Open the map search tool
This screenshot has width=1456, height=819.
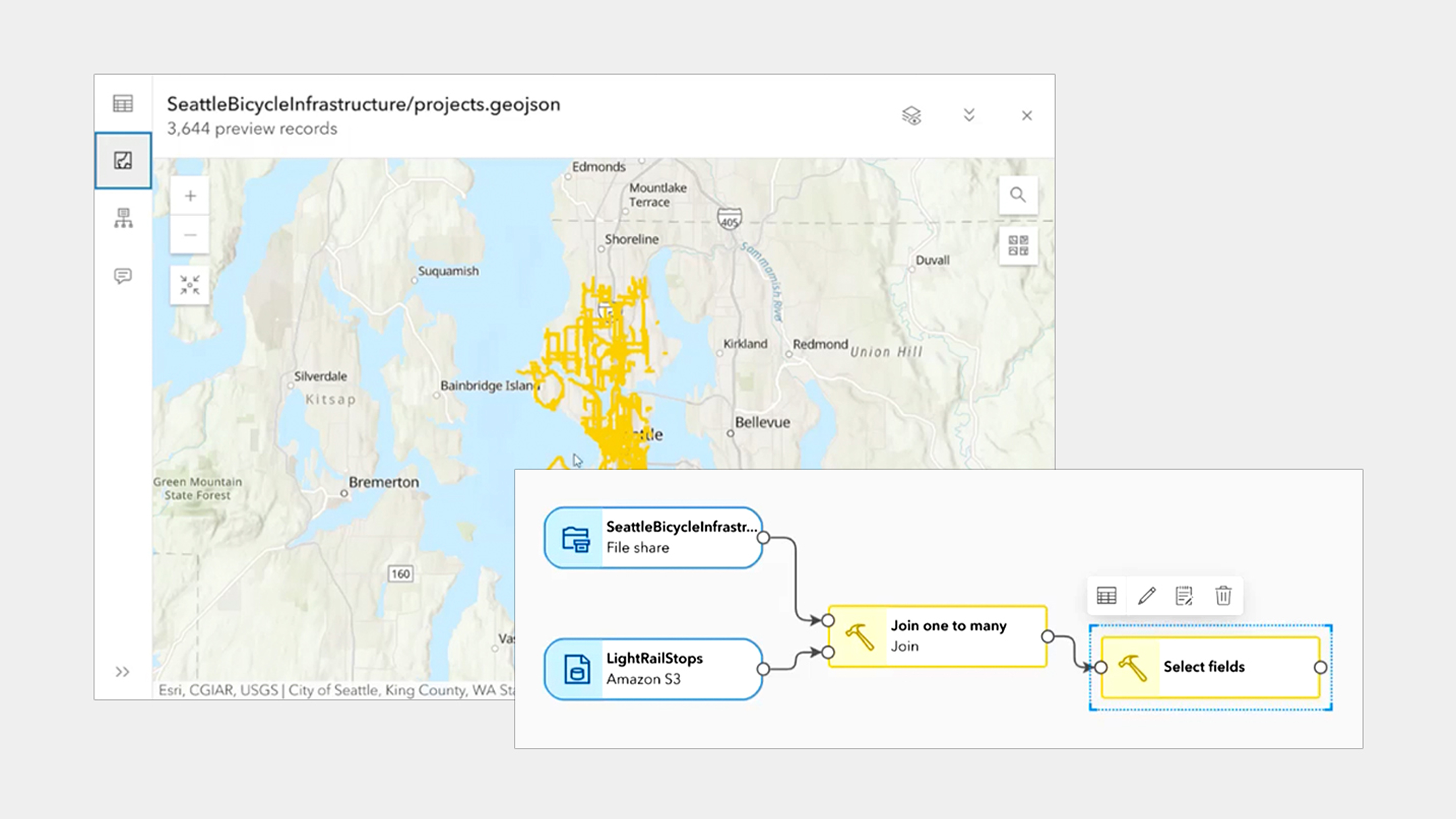pyautogui.click(x=1018, y=195)
